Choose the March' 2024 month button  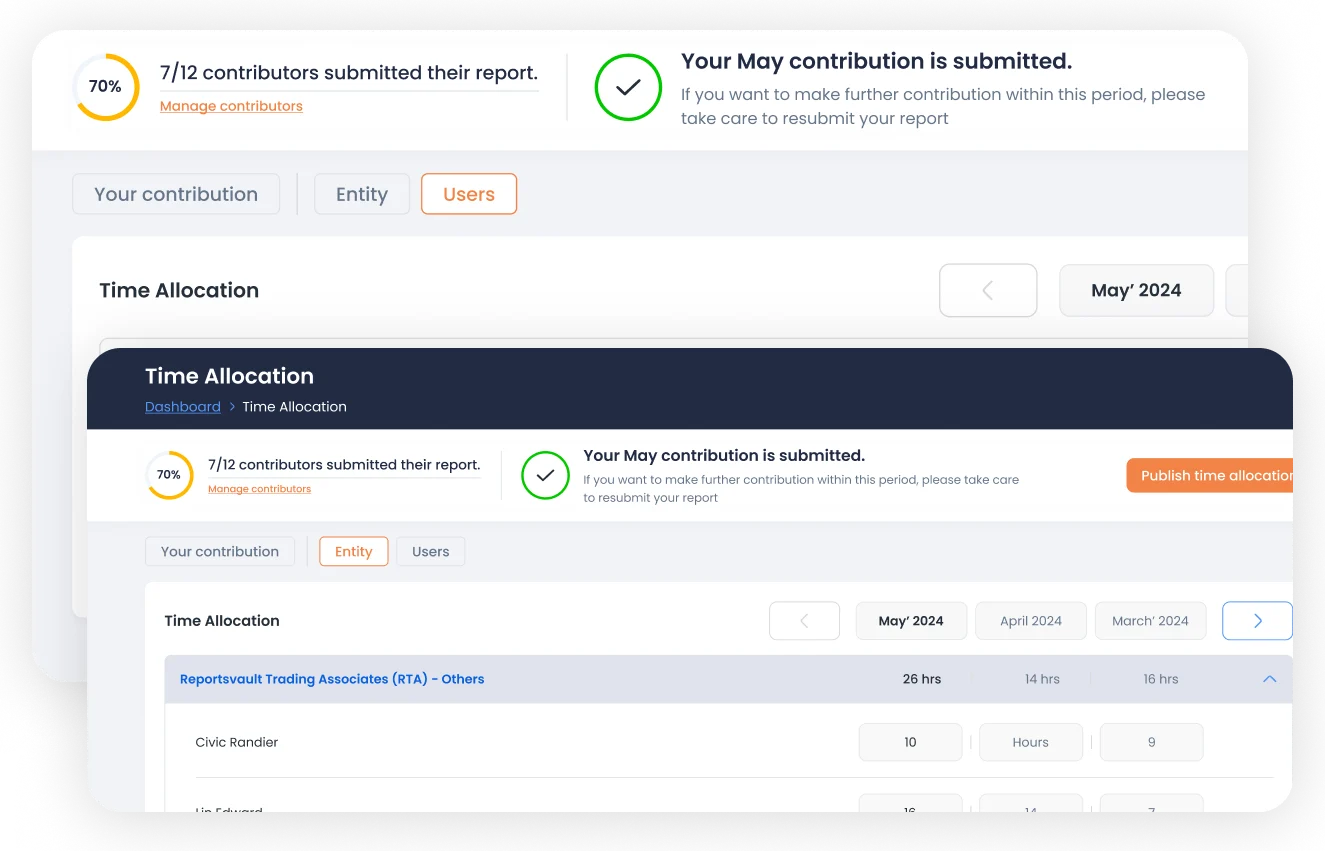(1150, 621)
